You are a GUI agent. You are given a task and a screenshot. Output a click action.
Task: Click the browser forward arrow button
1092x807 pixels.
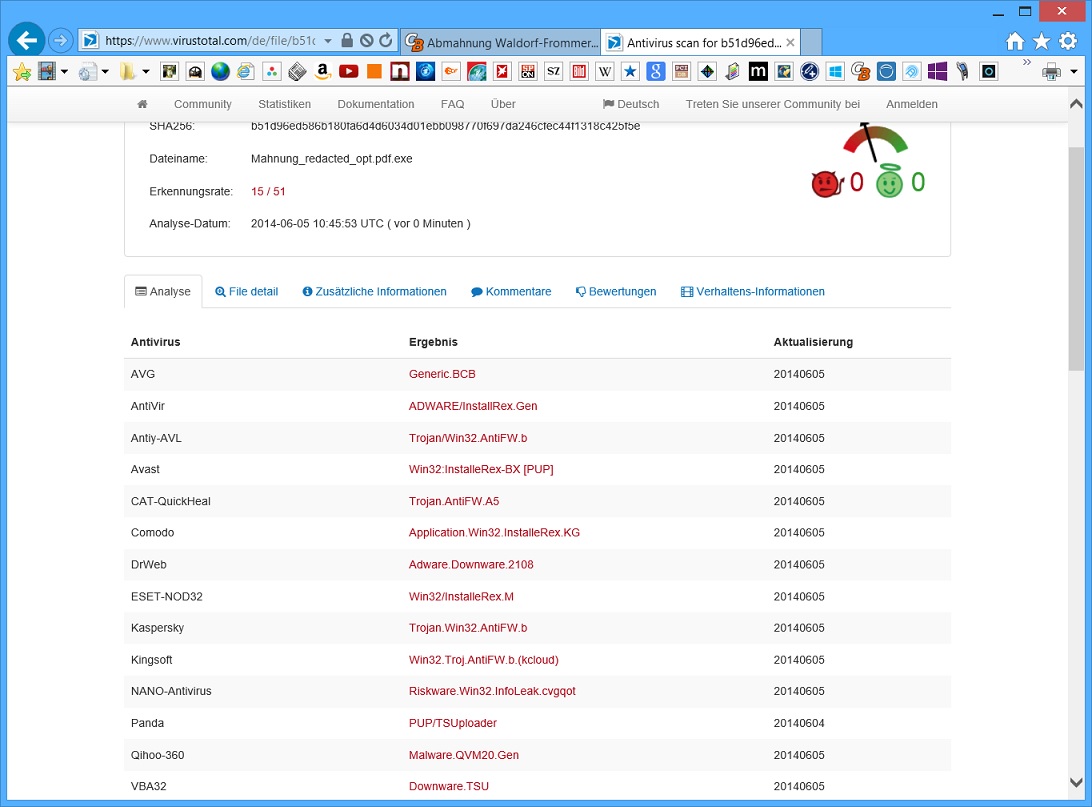(x=61, y=40)
